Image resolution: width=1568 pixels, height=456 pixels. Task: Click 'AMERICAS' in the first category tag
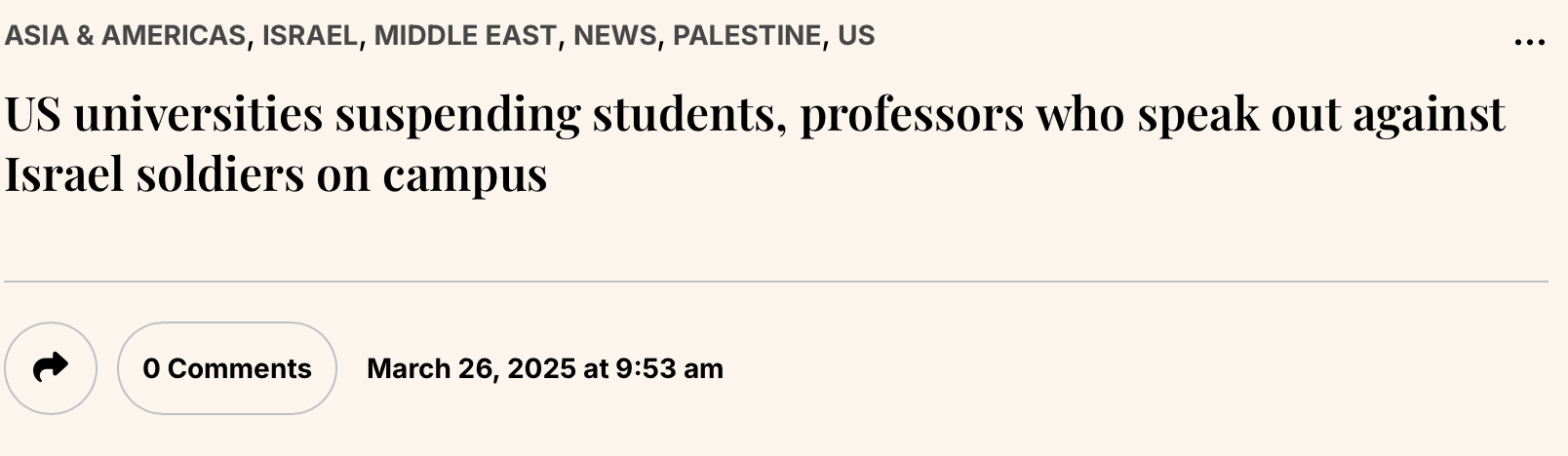click(x=174, y=36)
